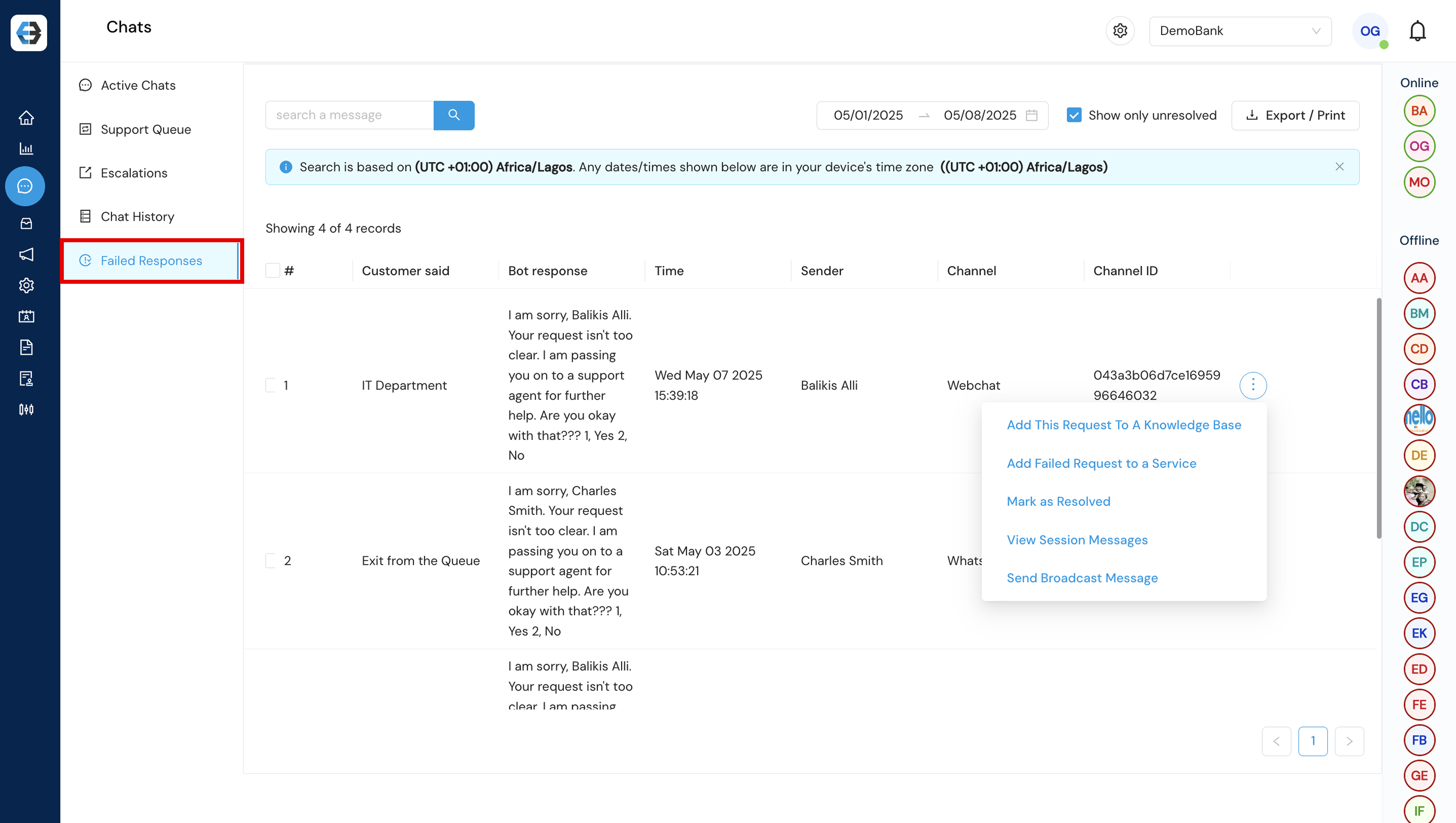This screenshot has height=823, width=1456.
Task: Click Wed May 07 2025 time cell
Action: [x=708, y=385]
